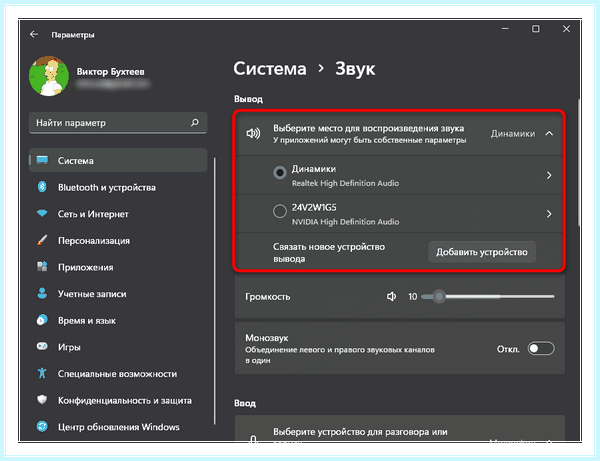Click the Сеть и Интернет wifi icon
The width and height of the screenshot is (600, 461).
[x=42, y=213]
